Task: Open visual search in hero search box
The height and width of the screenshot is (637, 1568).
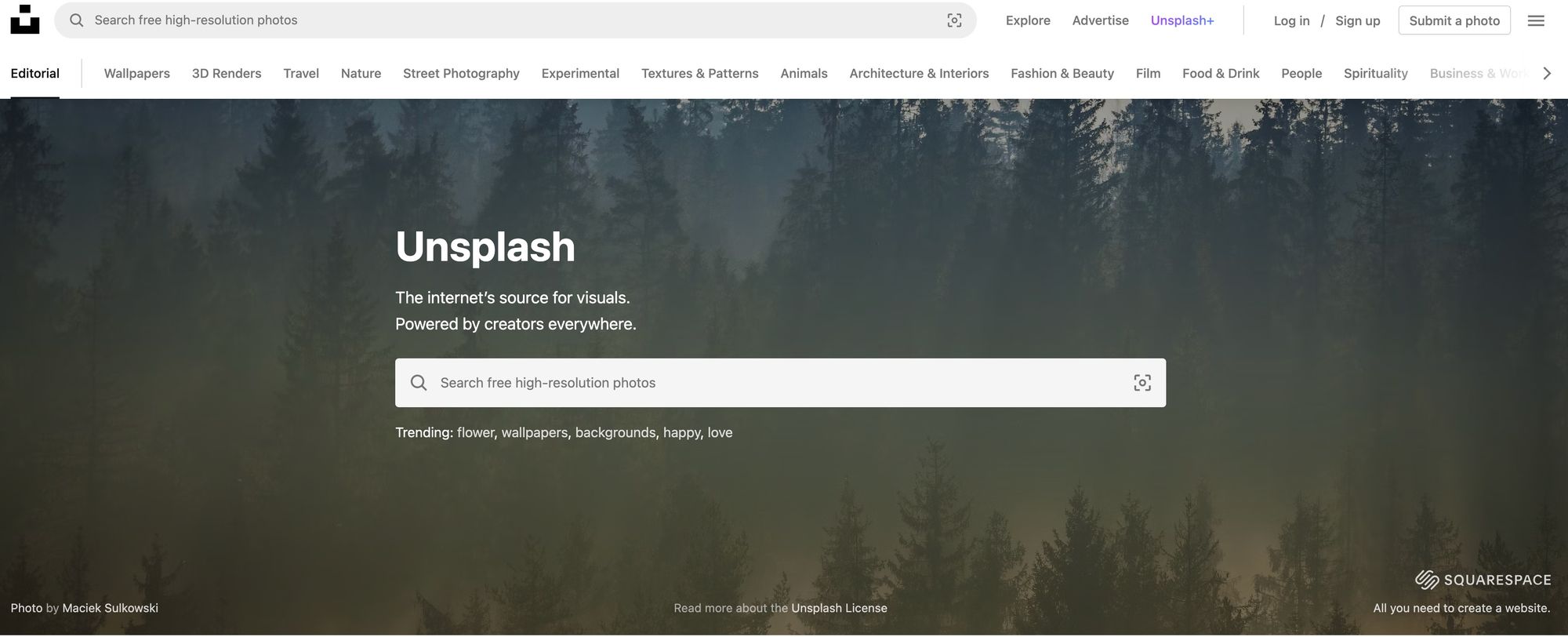Action: click(1142, 383)
